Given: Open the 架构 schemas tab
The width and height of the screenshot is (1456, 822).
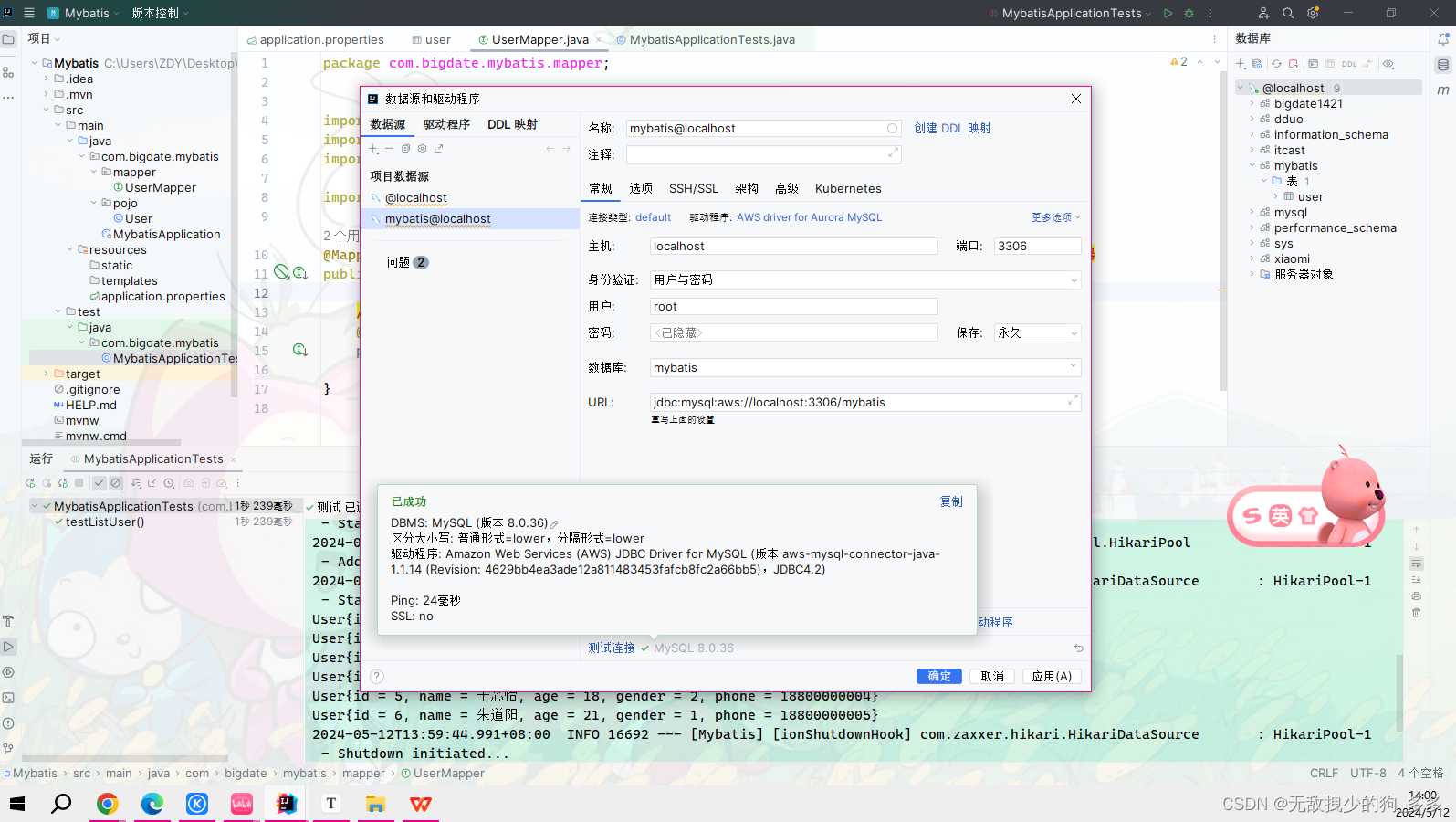Looking at the screenshot, I should click(747, 188).
